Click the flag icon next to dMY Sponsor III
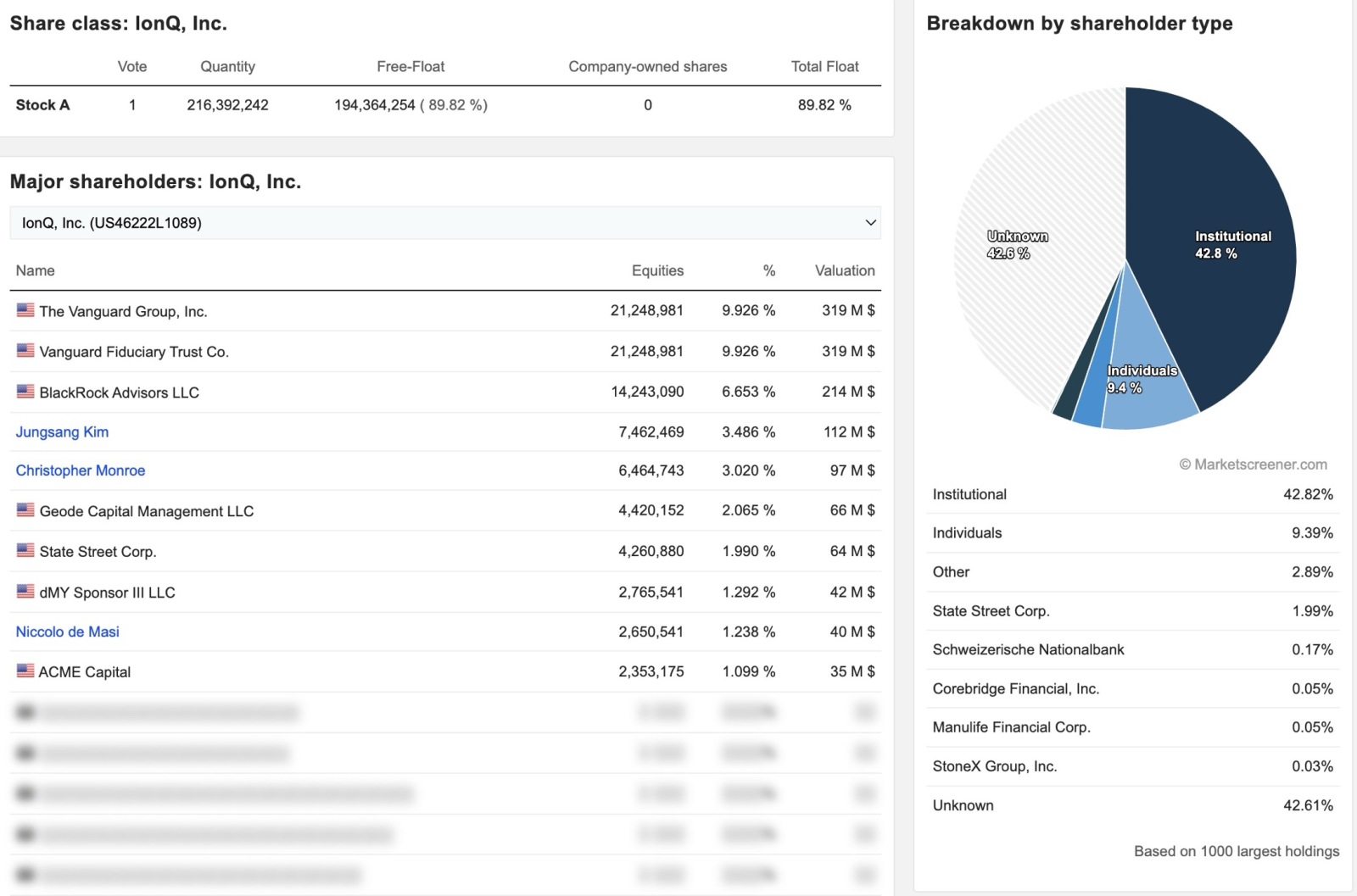The image size is (1357, 896). [x=25, y=592]
